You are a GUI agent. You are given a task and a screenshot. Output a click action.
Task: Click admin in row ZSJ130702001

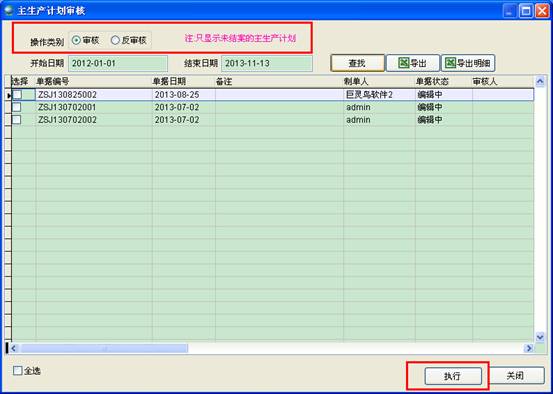pyautogui.click(x=379, y=107)
